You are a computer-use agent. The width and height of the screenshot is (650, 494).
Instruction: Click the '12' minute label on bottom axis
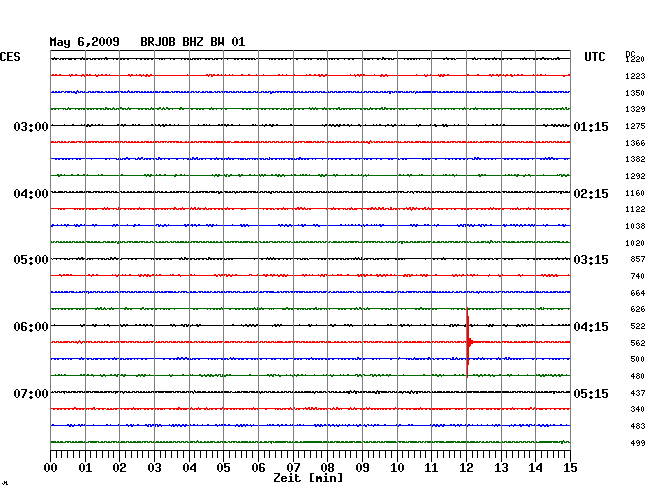click(466, 468)
